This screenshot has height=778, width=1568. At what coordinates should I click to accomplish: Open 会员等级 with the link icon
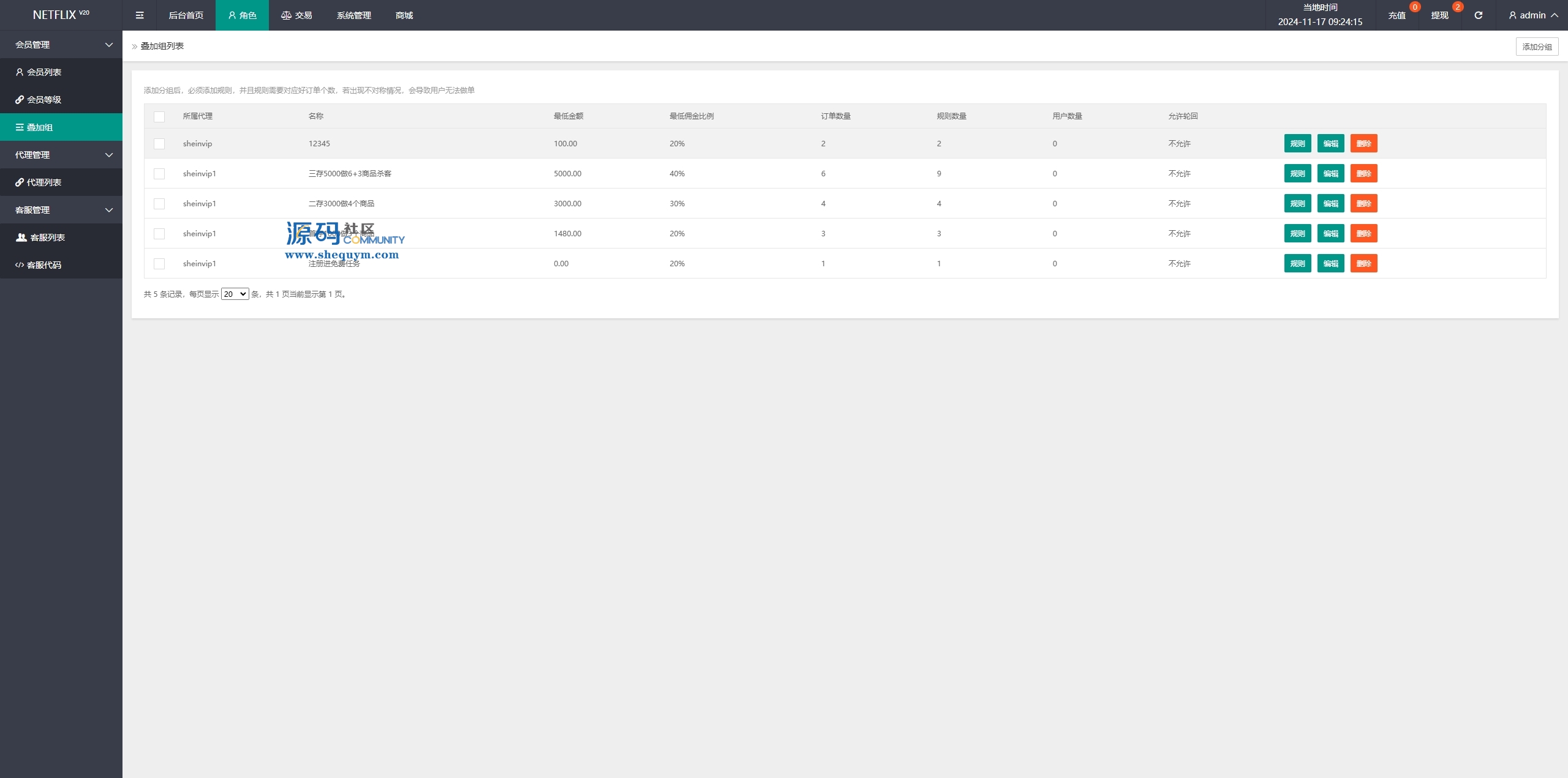click(x=39, y=100)
